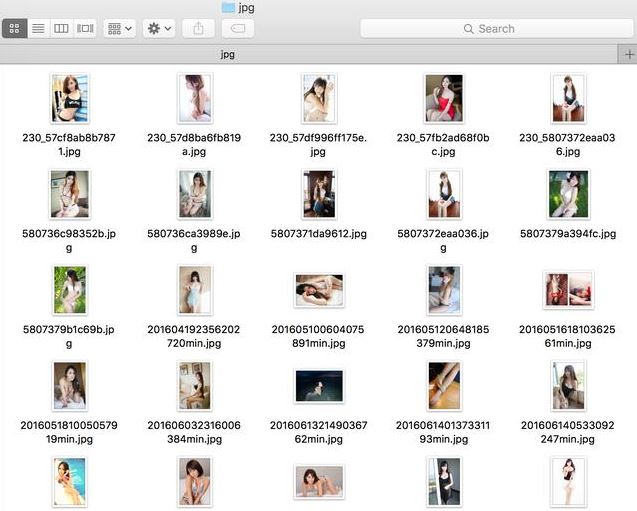Switch to icon view mode
This screenshot has height=511, width=637.
pos(15,28)
